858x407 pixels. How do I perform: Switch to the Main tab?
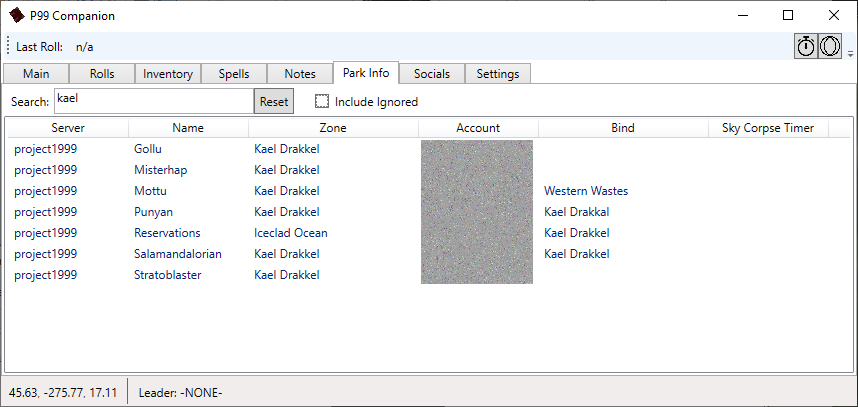(x=36, y=74)
